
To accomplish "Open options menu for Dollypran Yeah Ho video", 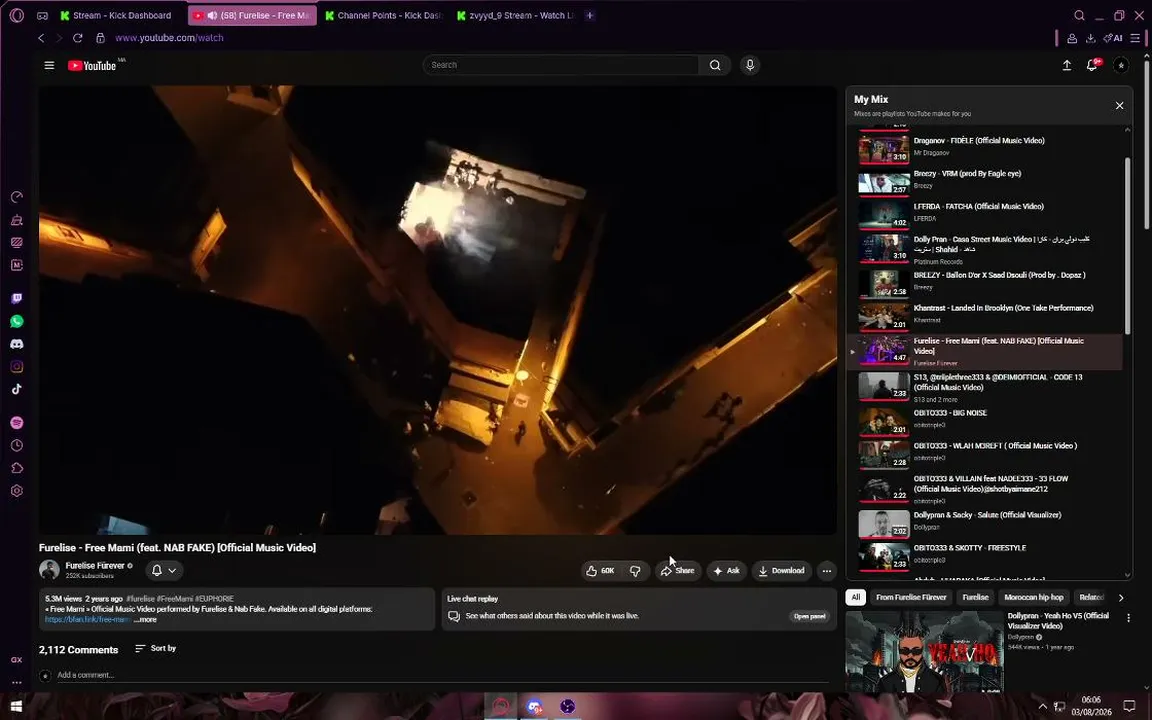I will (1128, 619).
